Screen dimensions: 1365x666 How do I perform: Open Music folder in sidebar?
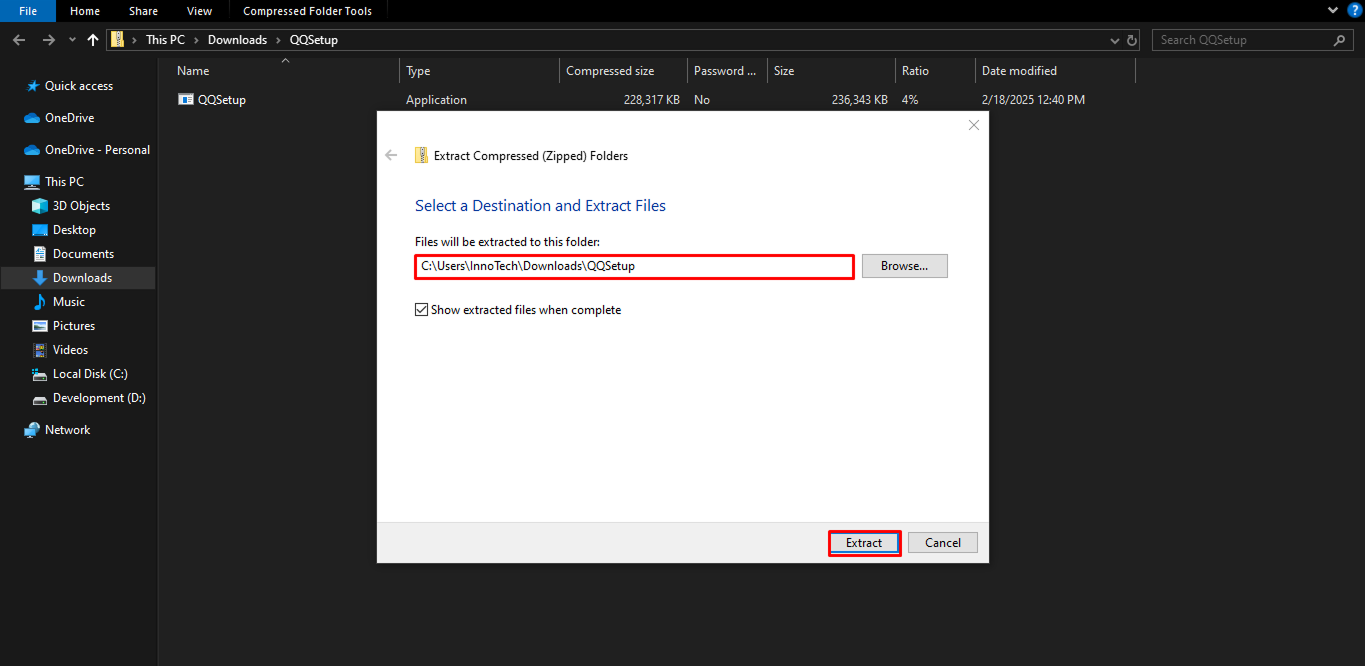pos(68,302)
